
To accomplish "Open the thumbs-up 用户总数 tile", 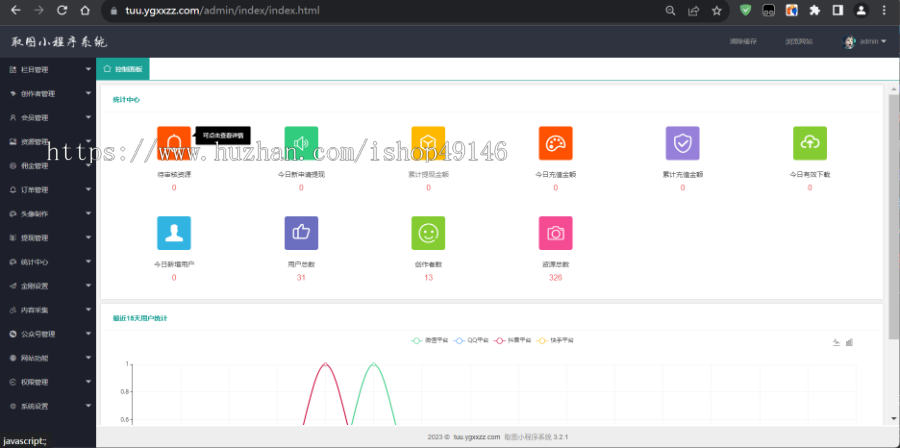I will click(301, 233).
